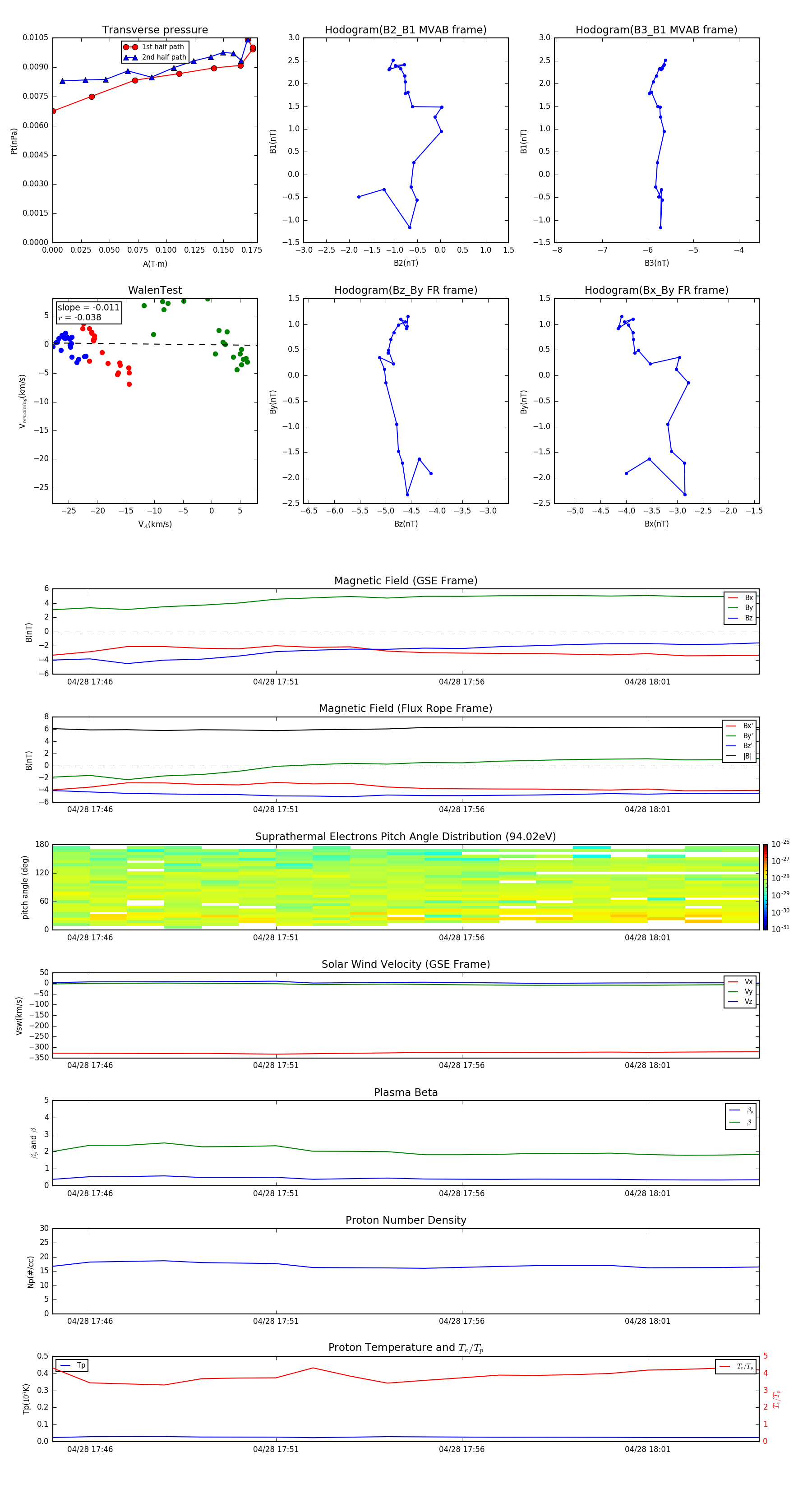The width and height of the screenshot is (812, 1489).
Task: Click 'Vz' in velocity legend
Action: (748, 1002)
